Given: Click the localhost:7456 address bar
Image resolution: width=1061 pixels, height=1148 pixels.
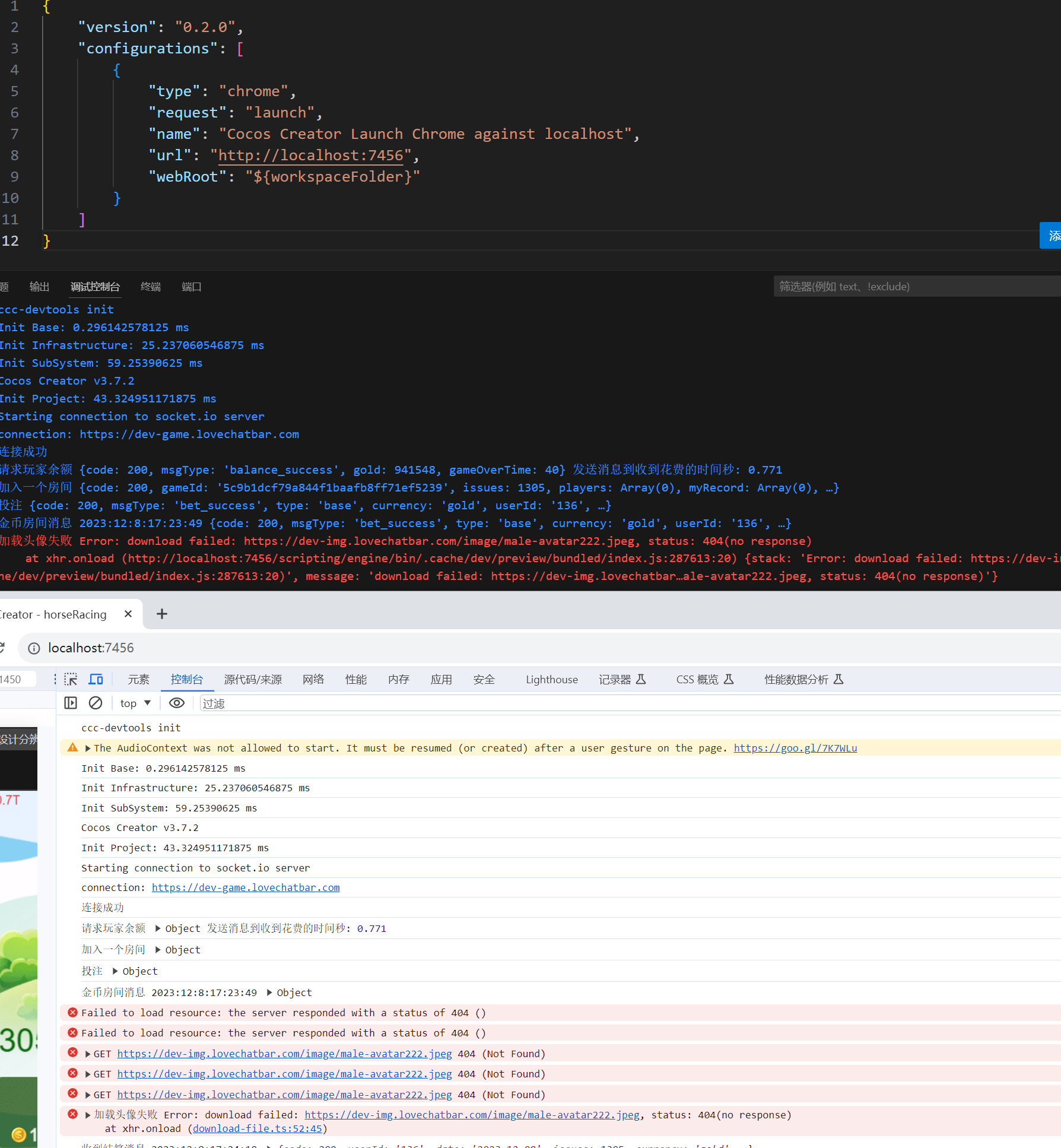Looking at the screenshot, I should [x=539, y=648].
